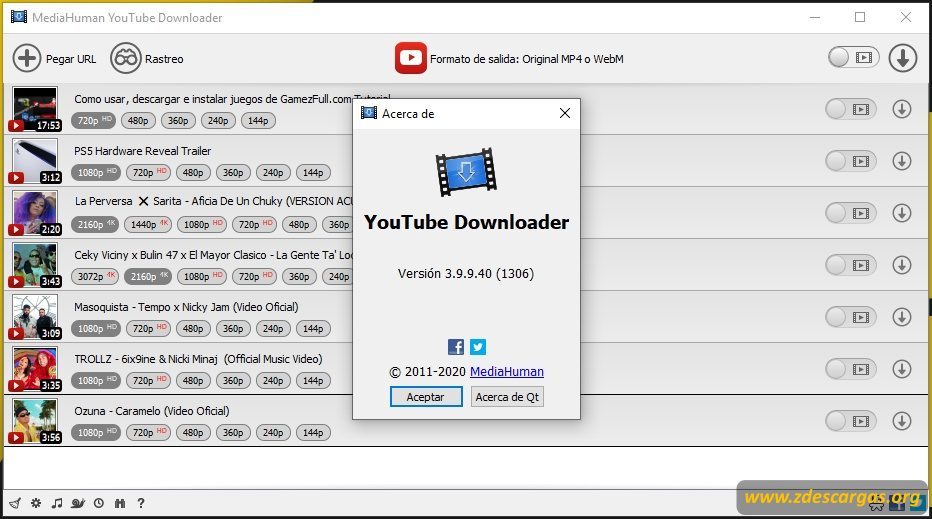This screenshot has width=932, height=519.
Task: Click the Pegar URL plus icon
Action: coord(27,58)
